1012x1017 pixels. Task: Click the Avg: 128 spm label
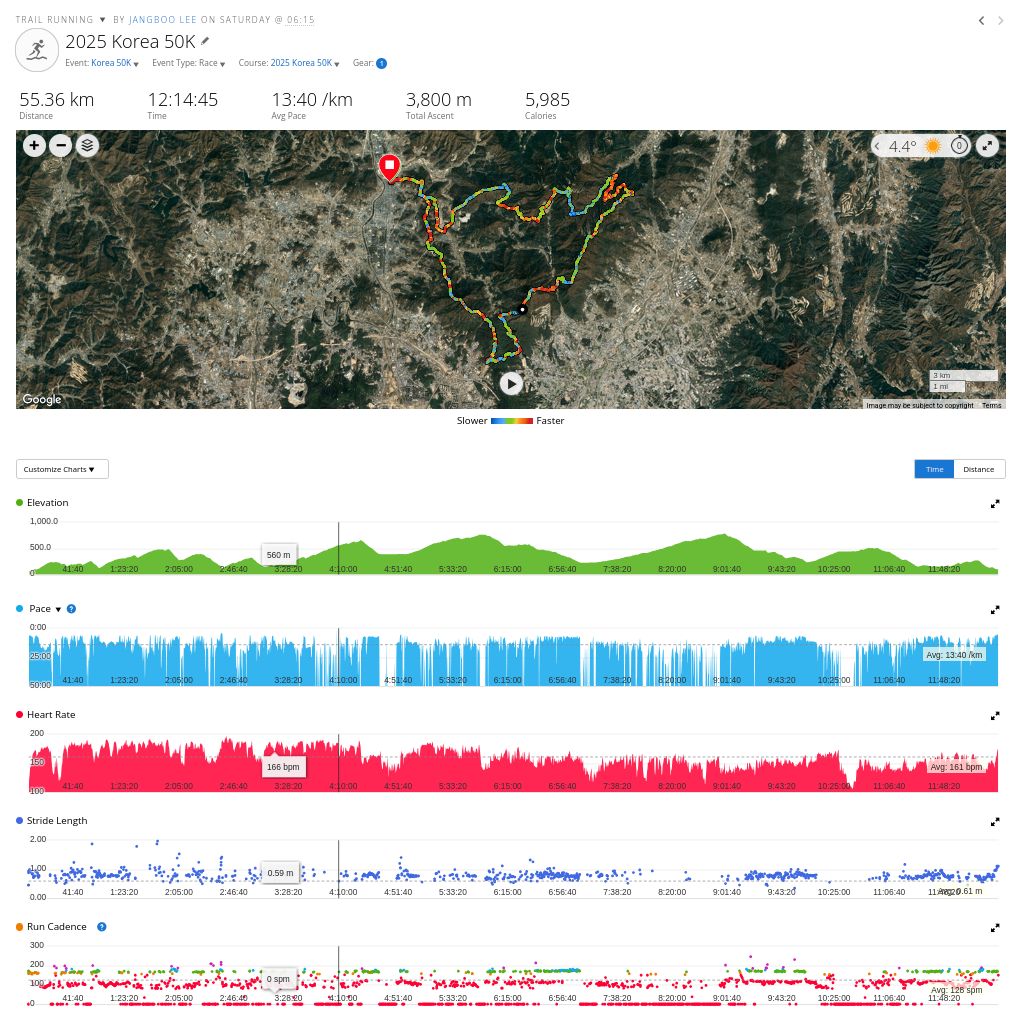[956, 990]
